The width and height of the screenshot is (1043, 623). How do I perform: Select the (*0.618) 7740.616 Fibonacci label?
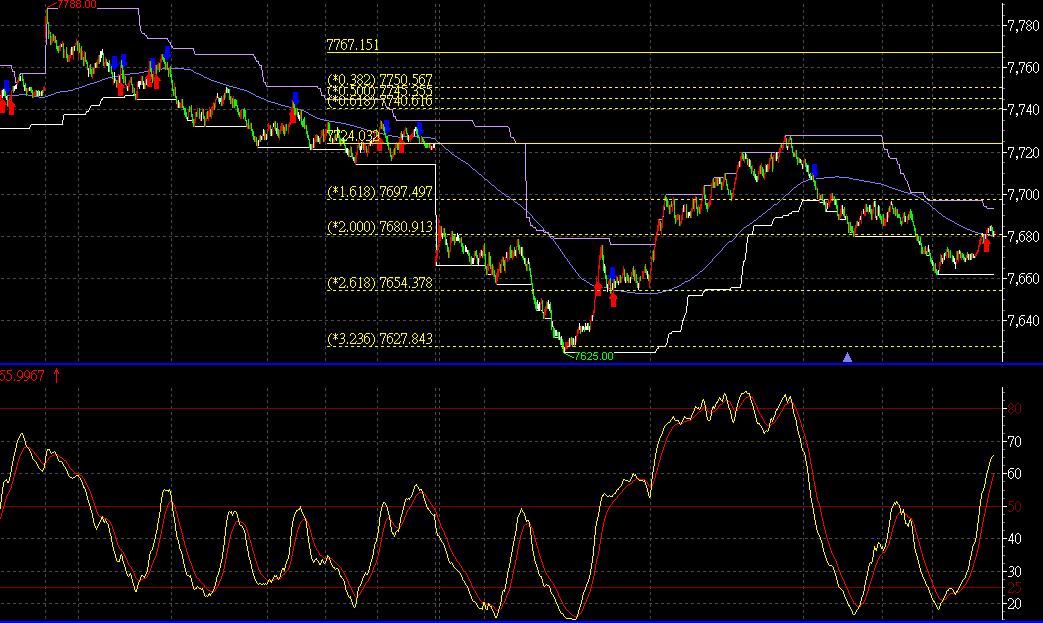(x=380, y=101)
